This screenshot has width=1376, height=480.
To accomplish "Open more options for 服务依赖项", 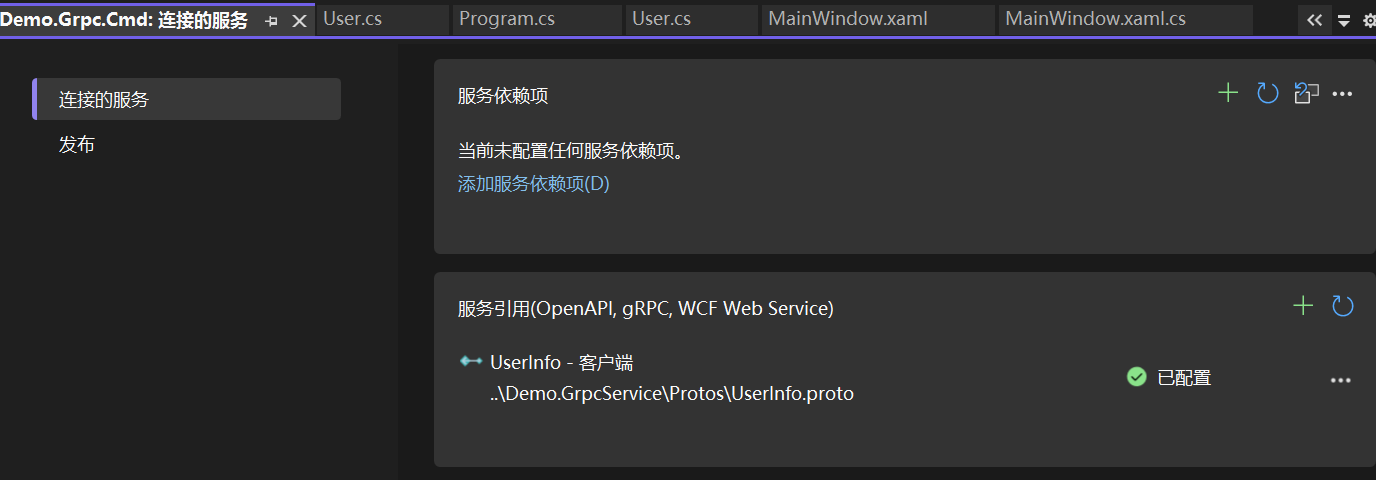I will click(x=1343, y=94).
